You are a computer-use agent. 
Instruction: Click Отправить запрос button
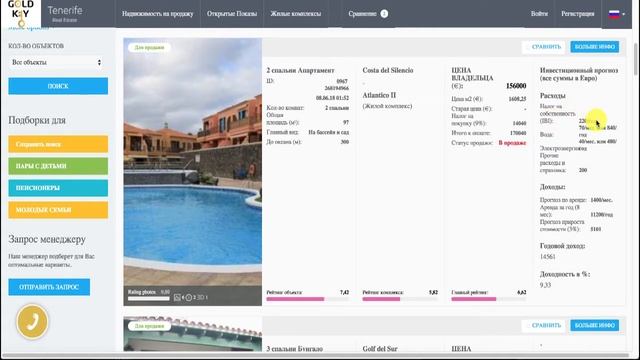click(x=49, y=287)
